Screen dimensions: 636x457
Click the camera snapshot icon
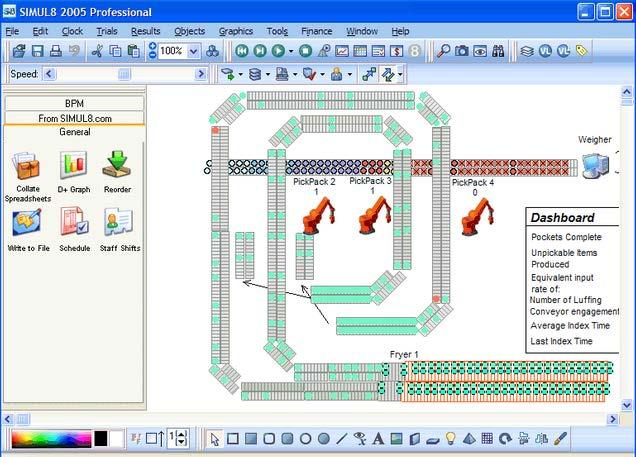462,51
